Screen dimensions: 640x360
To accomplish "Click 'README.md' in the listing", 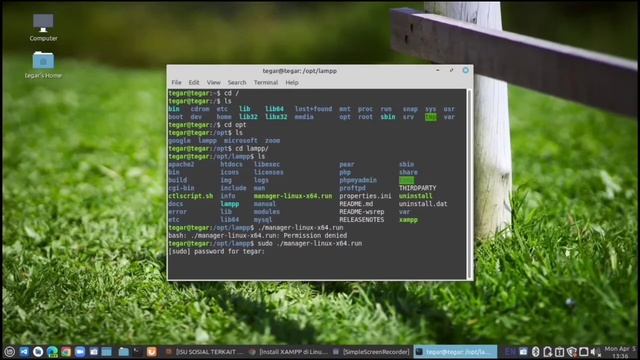I will [356, 204].
